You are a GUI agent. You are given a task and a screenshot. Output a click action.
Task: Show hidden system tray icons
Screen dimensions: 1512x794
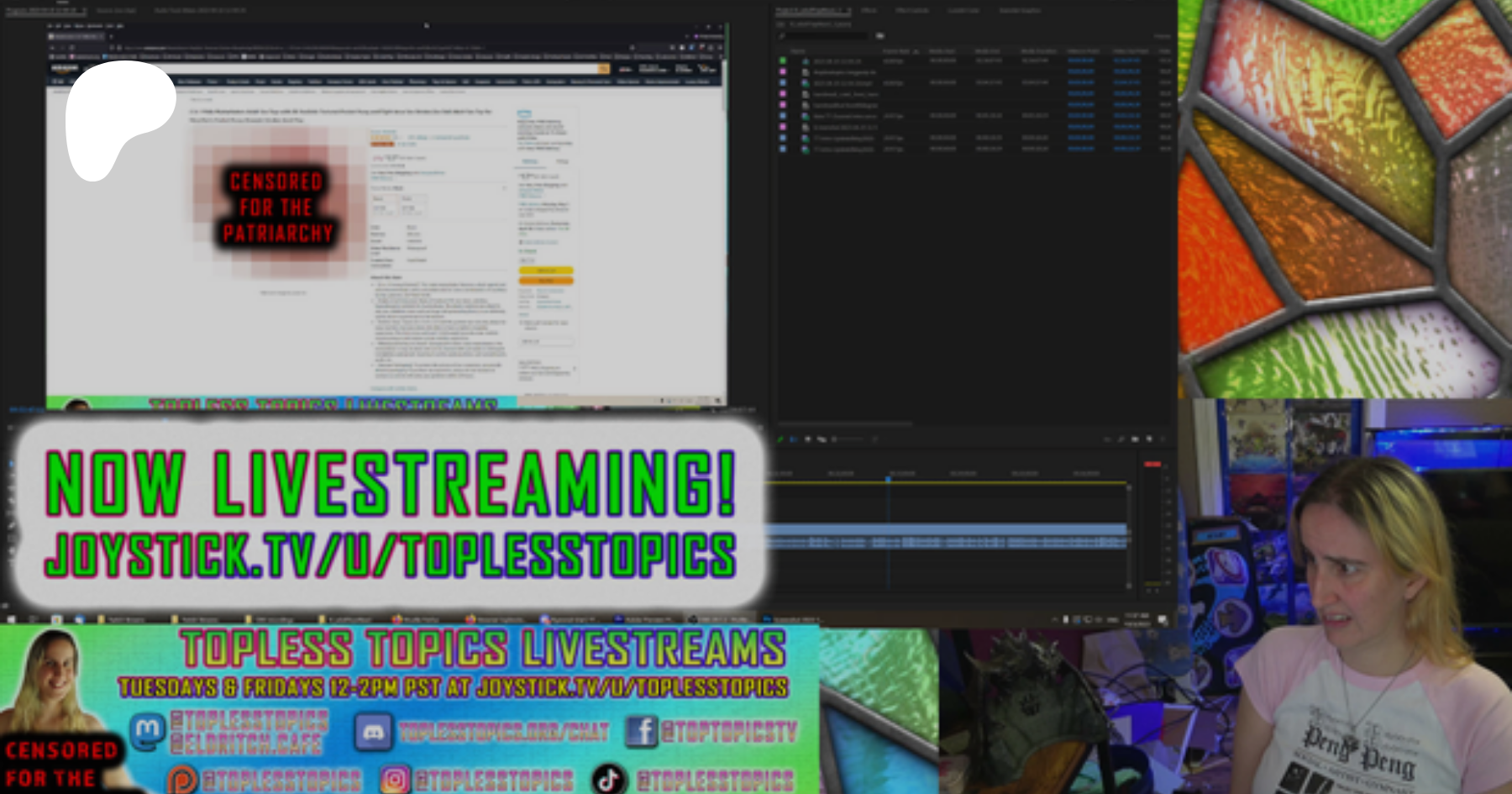tap(1056, 619)
